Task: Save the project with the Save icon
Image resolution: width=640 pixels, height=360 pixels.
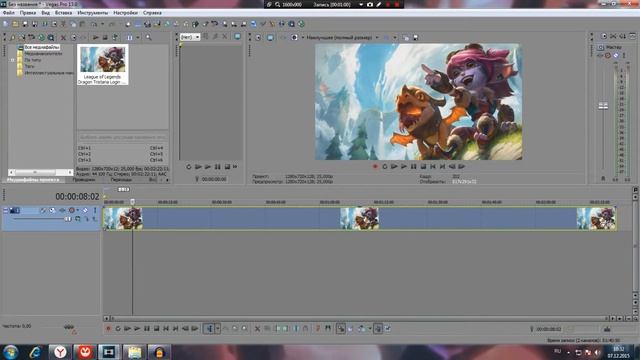Action: (25, 24)
